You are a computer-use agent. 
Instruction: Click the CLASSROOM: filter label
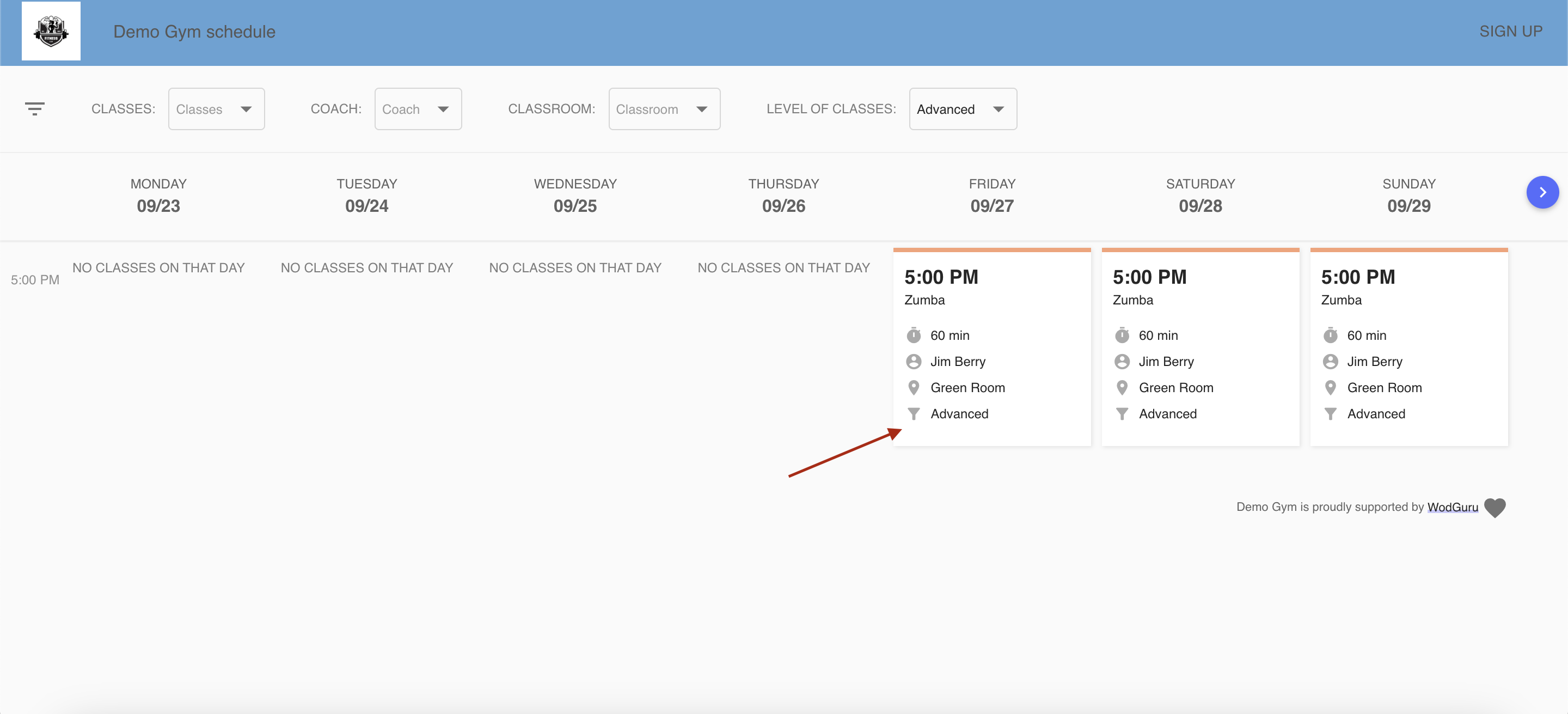click(552, 109)
